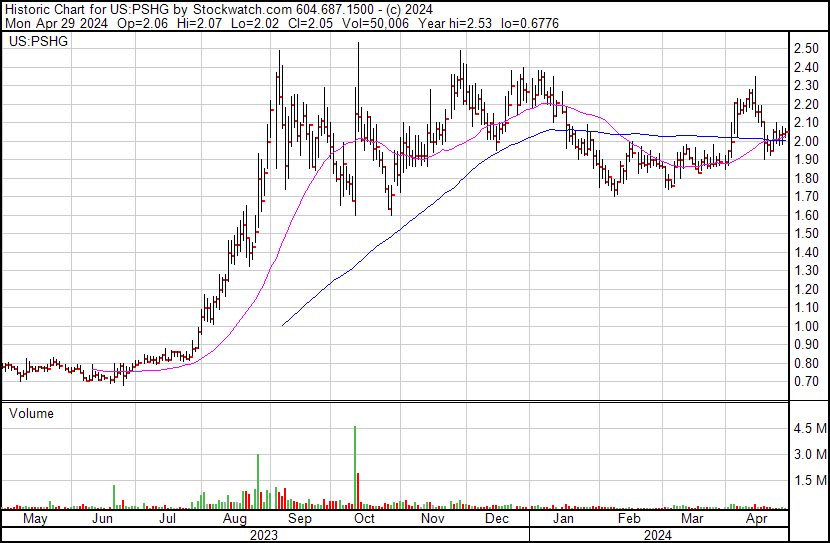The image size is (830, 543).
Task: Click the 2.50 price axis label
Action: click(806, 49)
